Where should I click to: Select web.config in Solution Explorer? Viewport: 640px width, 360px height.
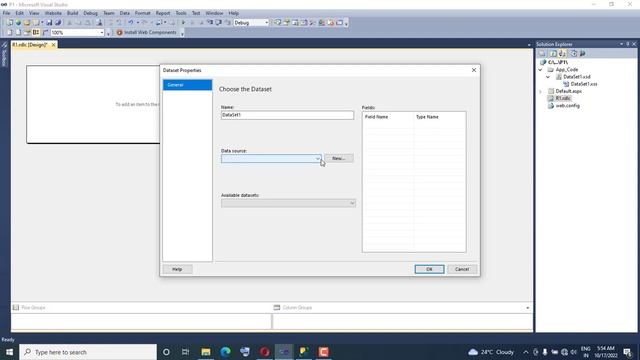tap(567, 106)
